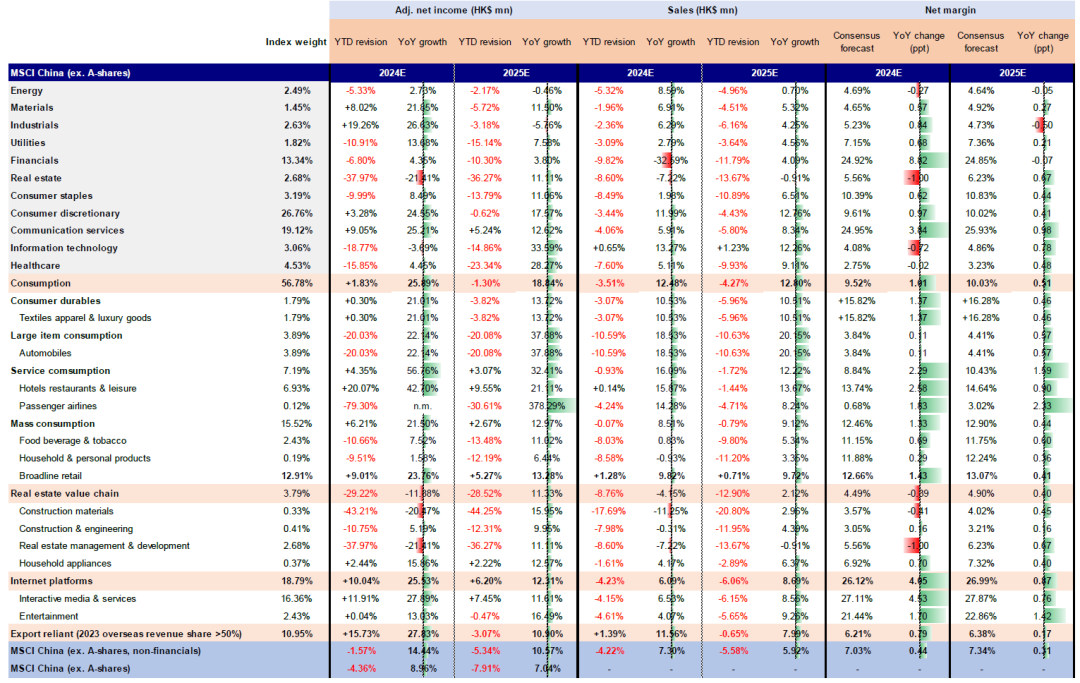Click the "Sales (HK$ mn)" group header
Viewport: 1080px width, 683px height.
(x=703, y=10)
